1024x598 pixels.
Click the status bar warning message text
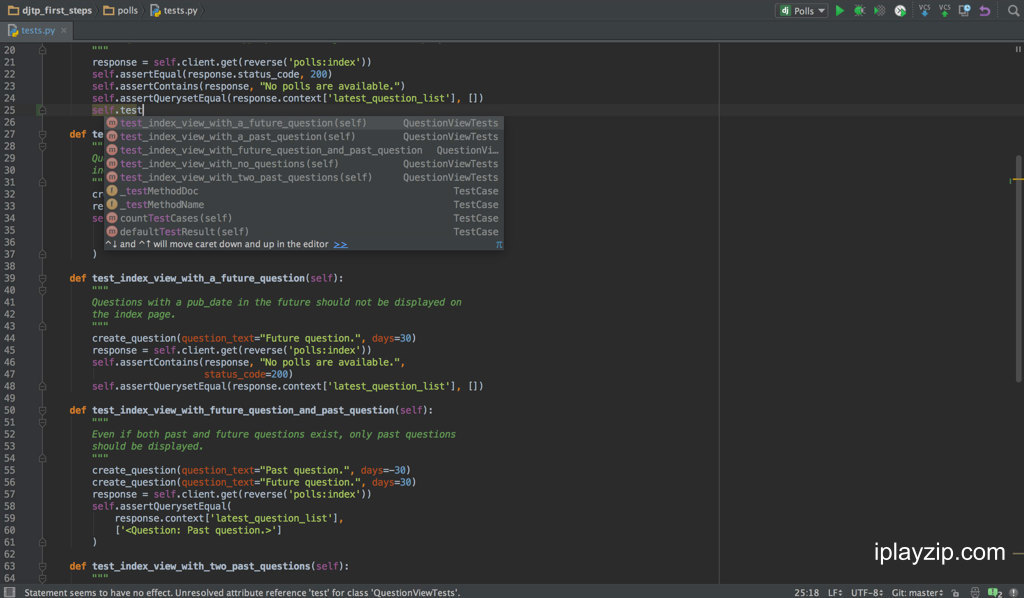tap(242, 593)
